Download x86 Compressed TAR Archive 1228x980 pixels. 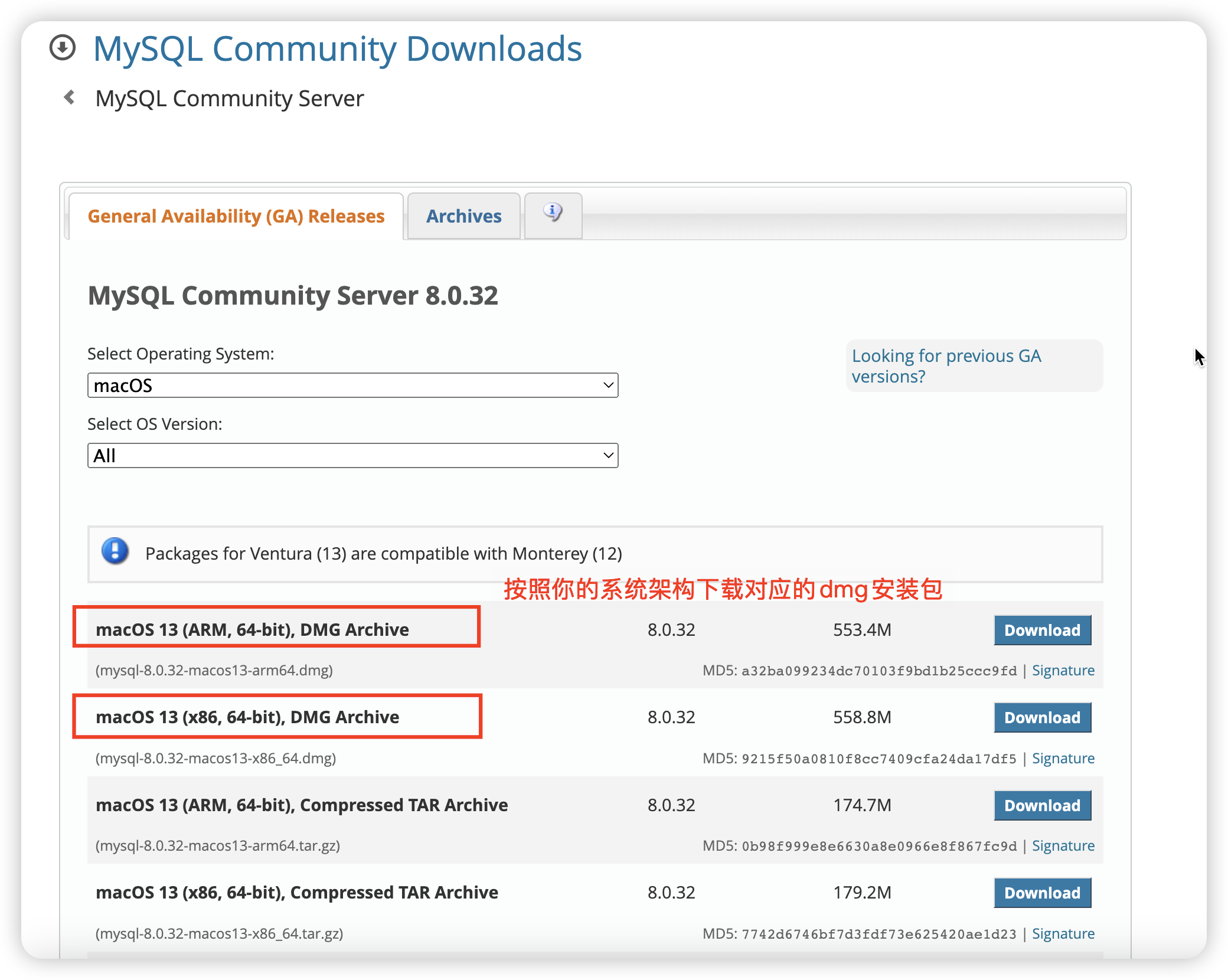[1042, 893]
